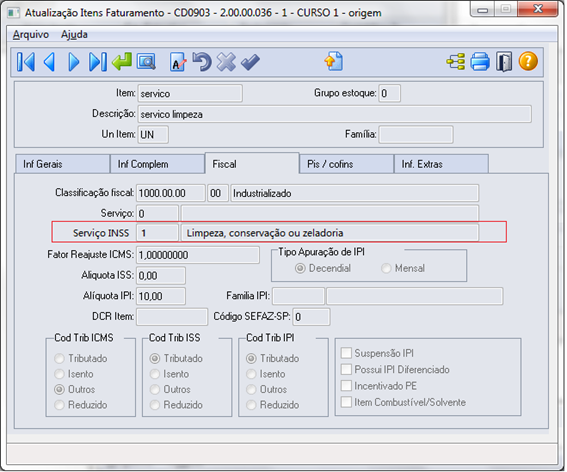The image size is (567, 472).
Task: Check the Incentivado PE checkbox
Action: tap(346, 386)
